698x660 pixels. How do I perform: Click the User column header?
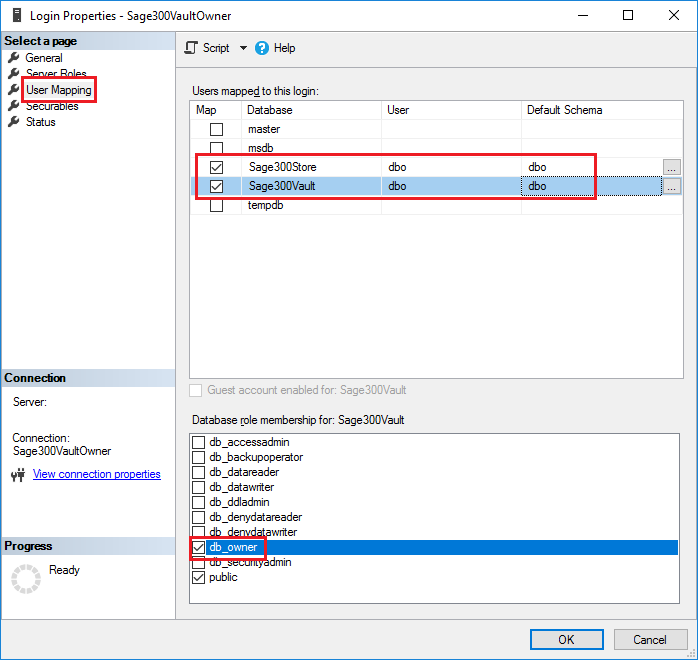(451, 110)
